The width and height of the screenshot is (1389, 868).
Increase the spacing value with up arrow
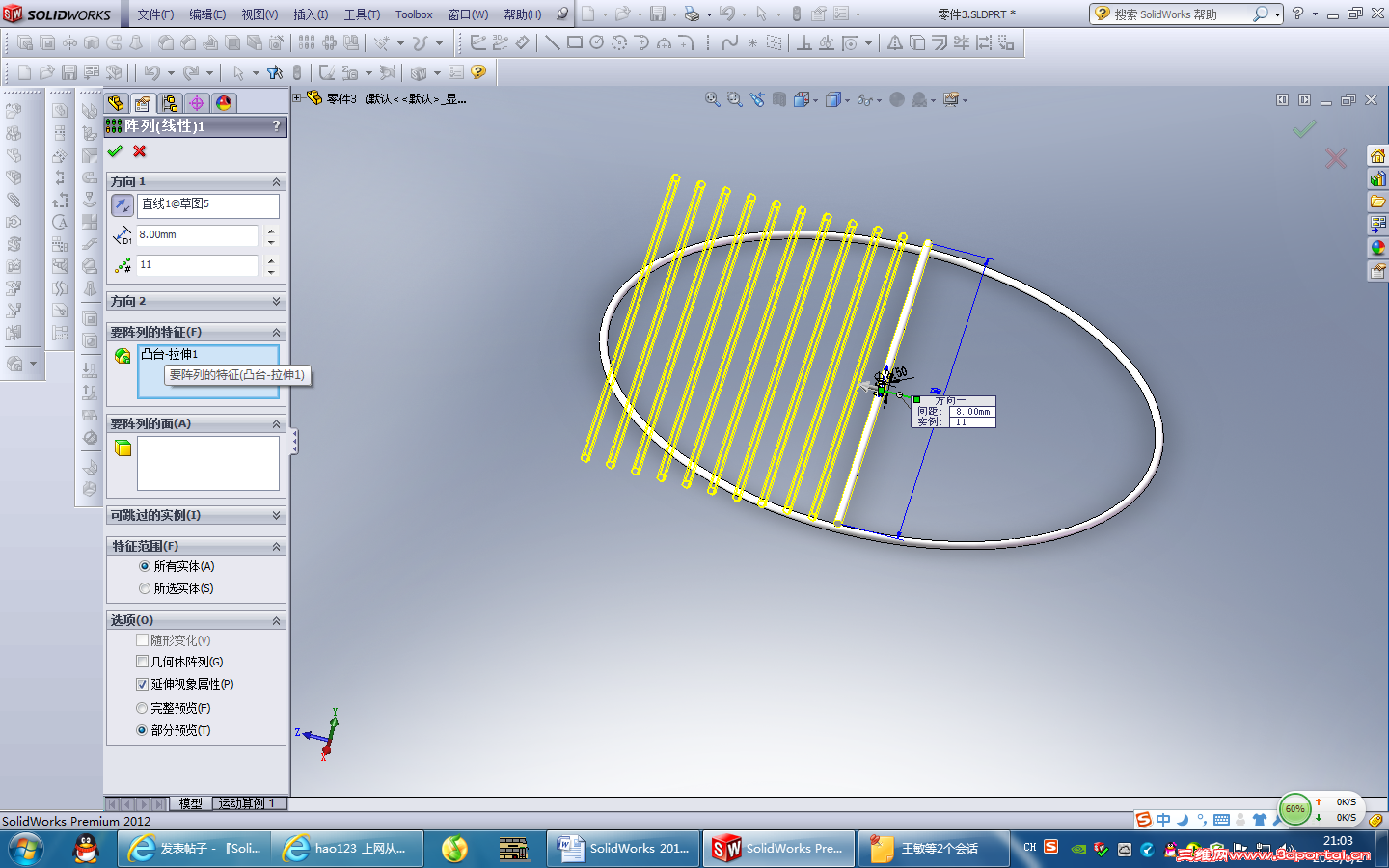point(271,231)
